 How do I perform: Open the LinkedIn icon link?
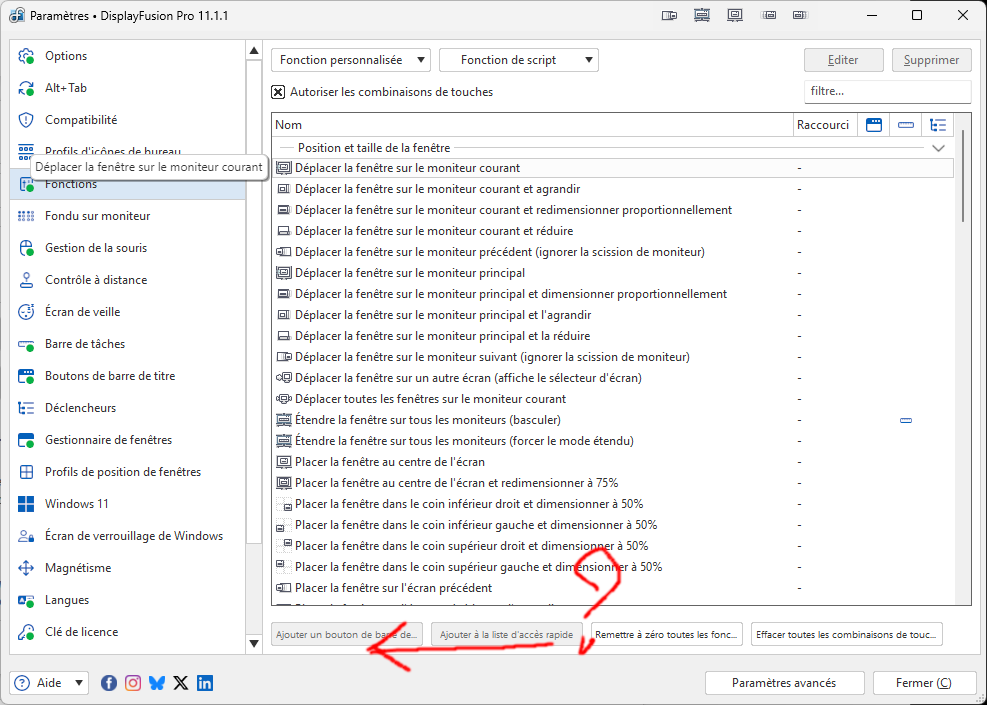[205, 683]
